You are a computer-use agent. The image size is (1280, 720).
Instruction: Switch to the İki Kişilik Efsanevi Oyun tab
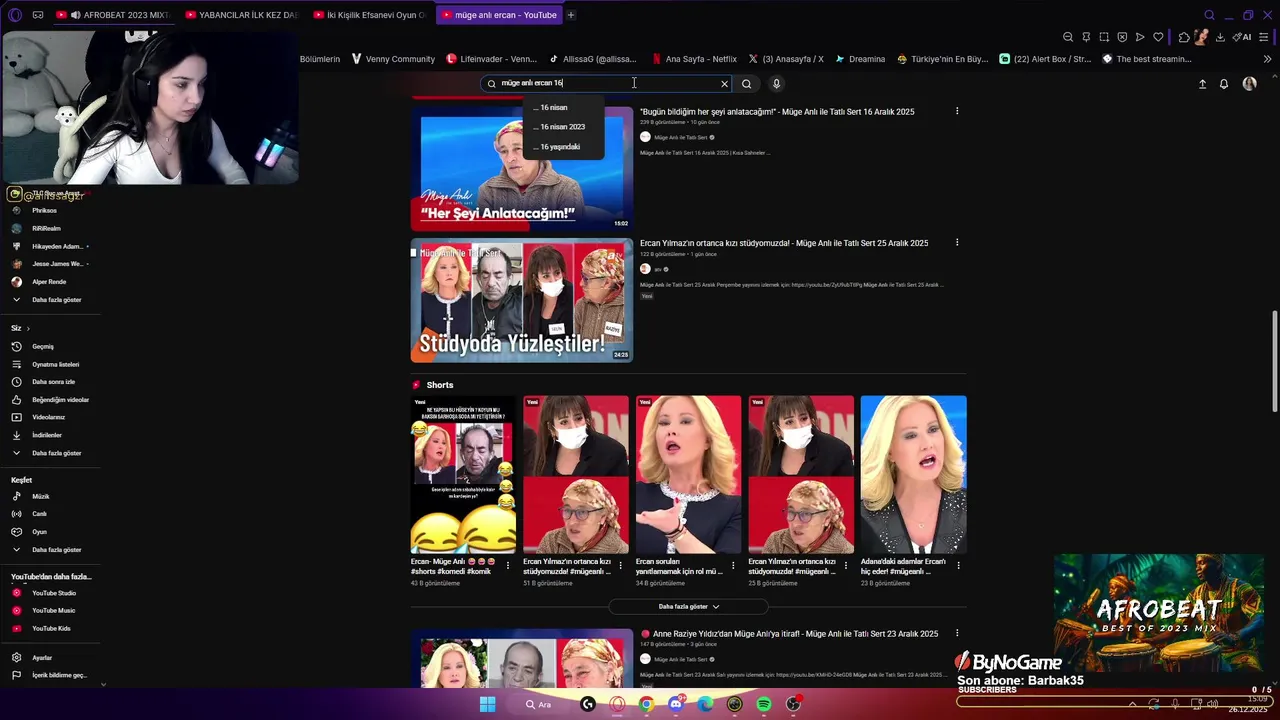(369, 15)
